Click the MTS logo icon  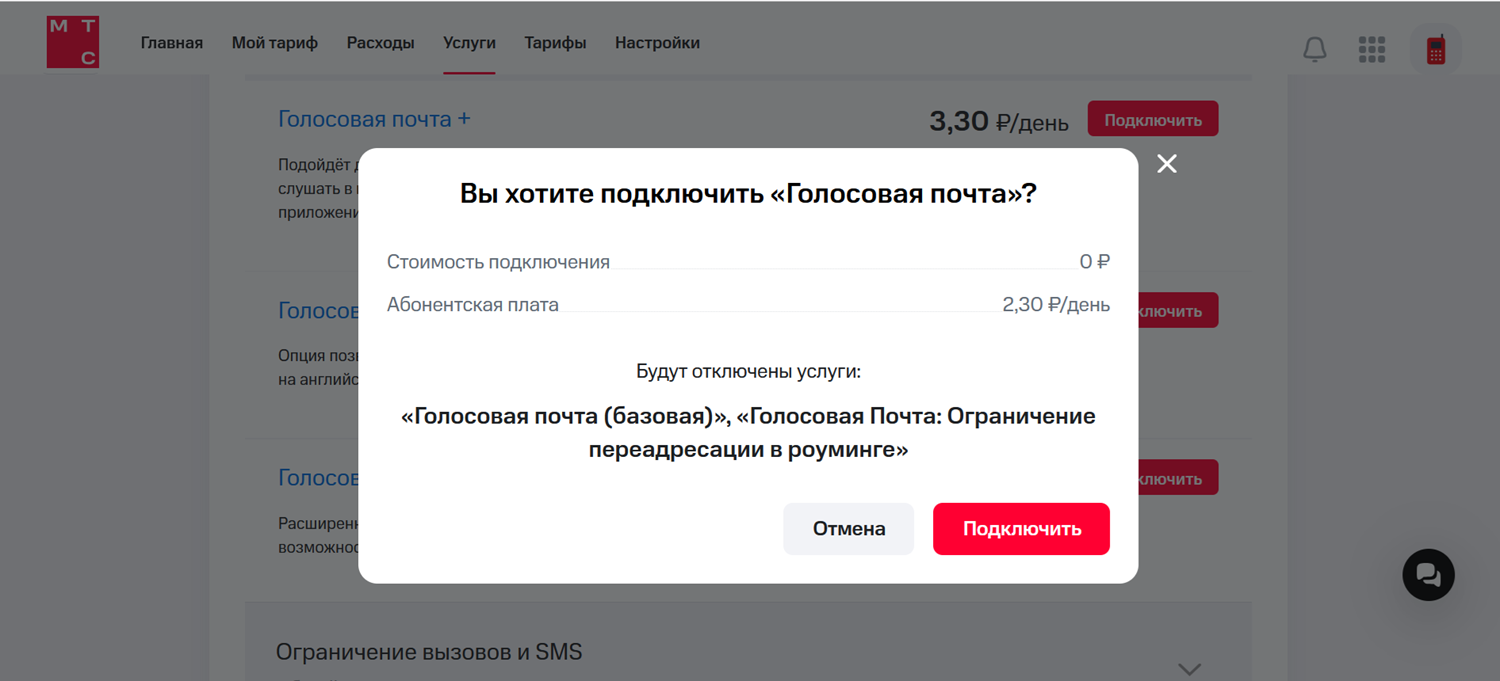(x=73, y=42)
